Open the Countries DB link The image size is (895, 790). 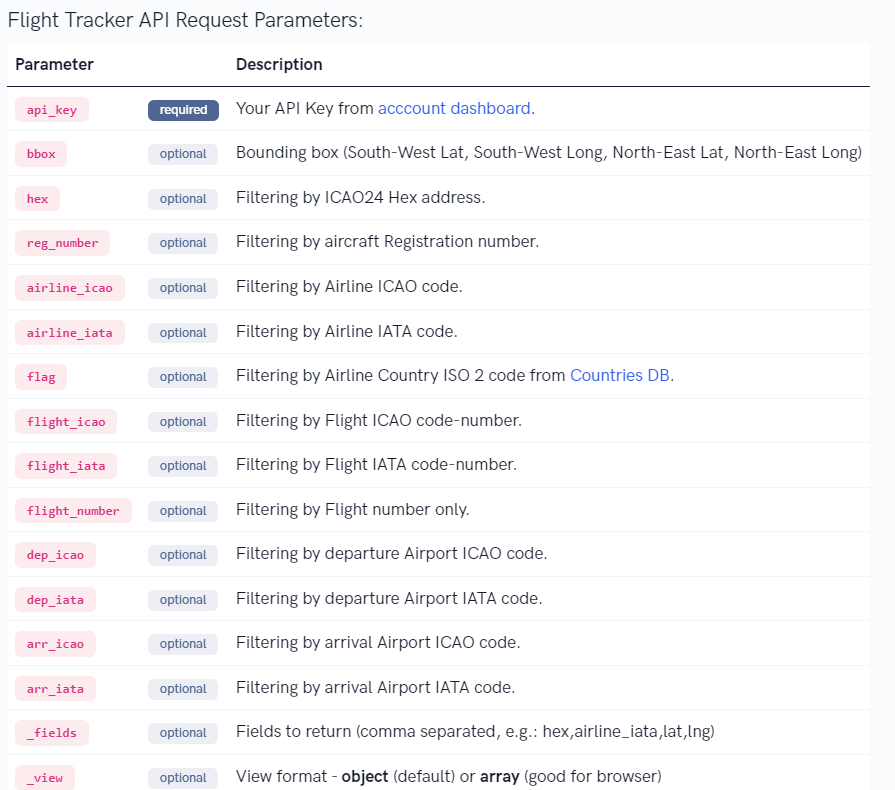(619, 376)
